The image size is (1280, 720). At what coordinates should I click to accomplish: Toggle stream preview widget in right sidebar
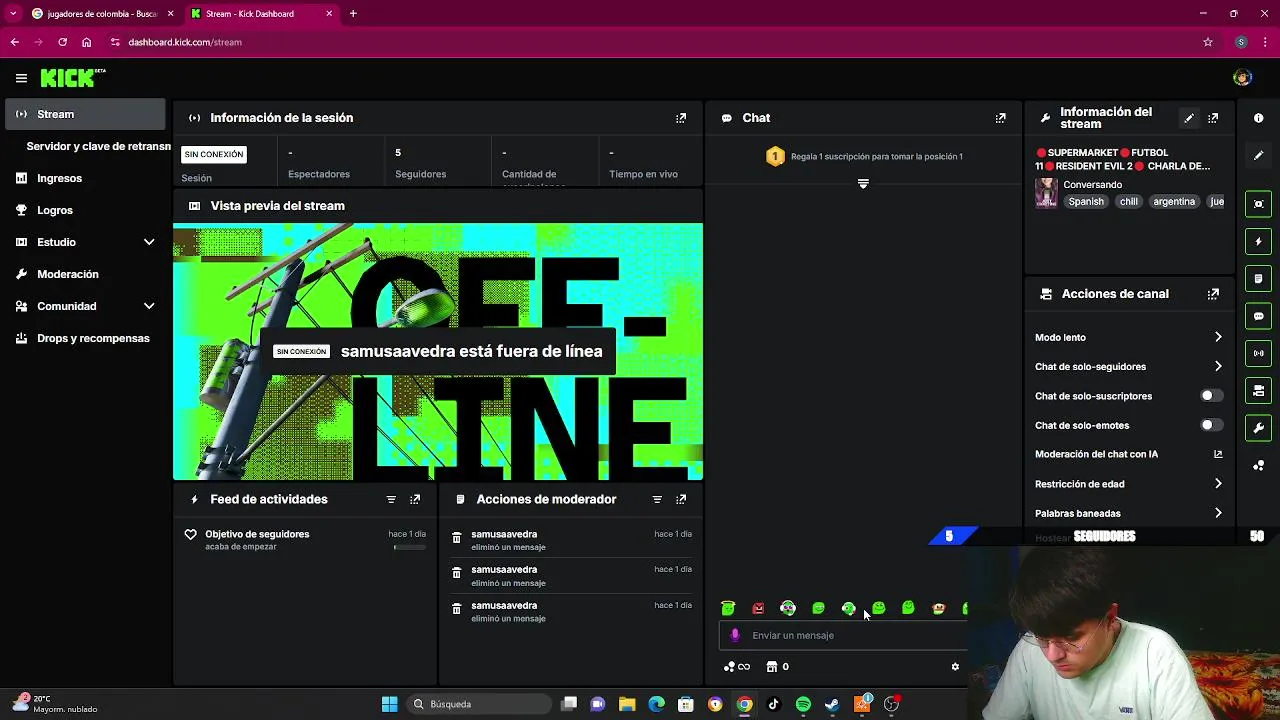1258,204
